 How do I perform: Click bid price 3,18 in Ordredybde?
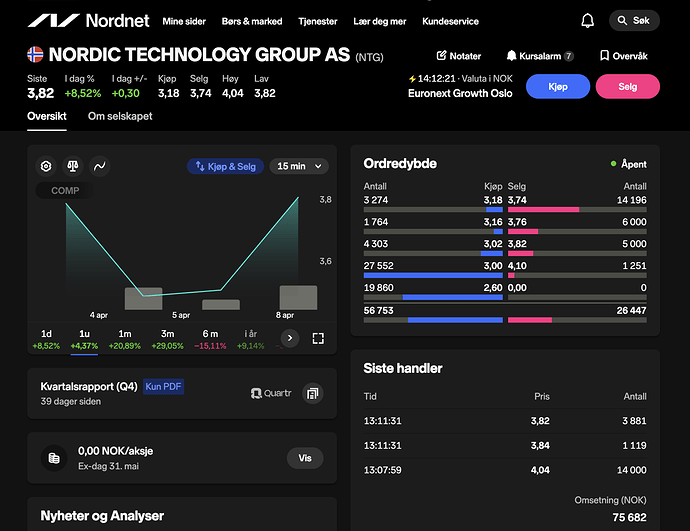coord(493,200)
